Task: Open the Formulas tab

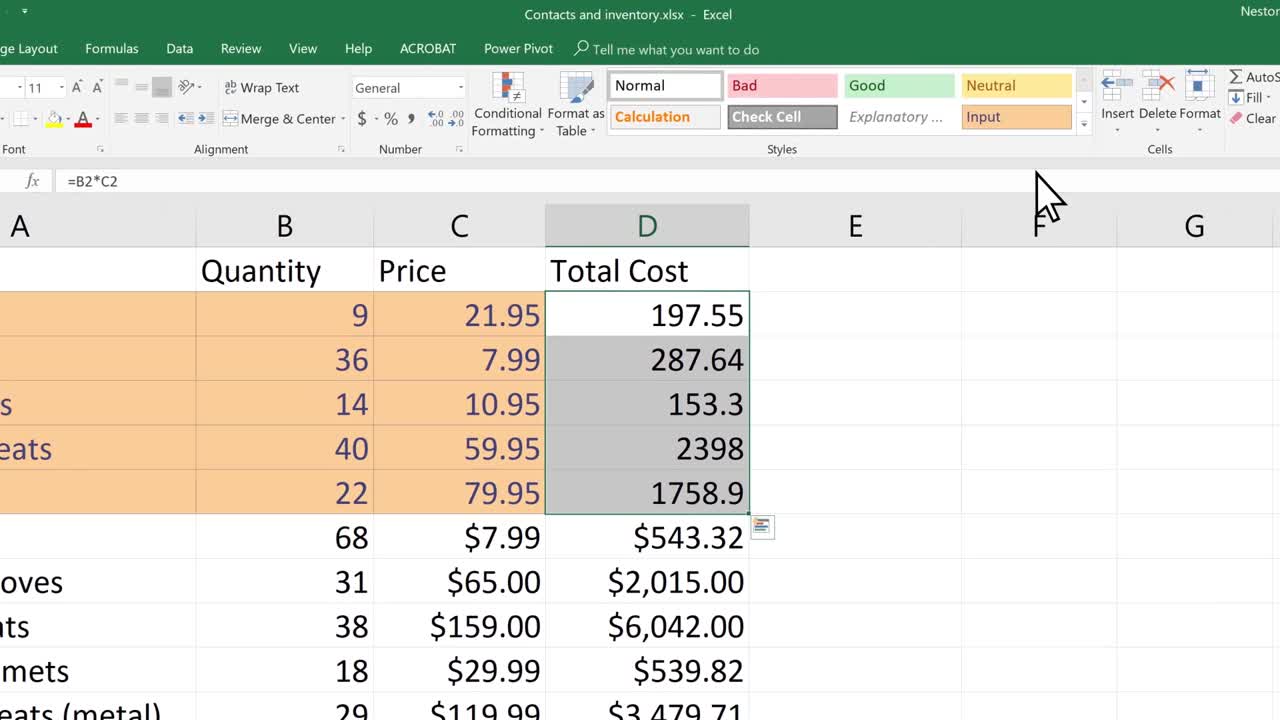Action: pyautogui.click(x=112, y=48)
